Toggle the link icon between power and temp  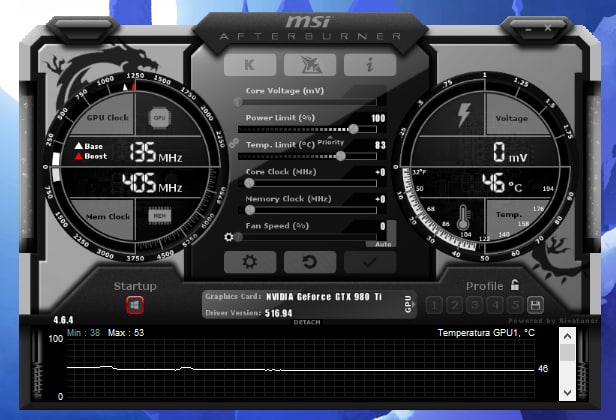tap(234, 143)
